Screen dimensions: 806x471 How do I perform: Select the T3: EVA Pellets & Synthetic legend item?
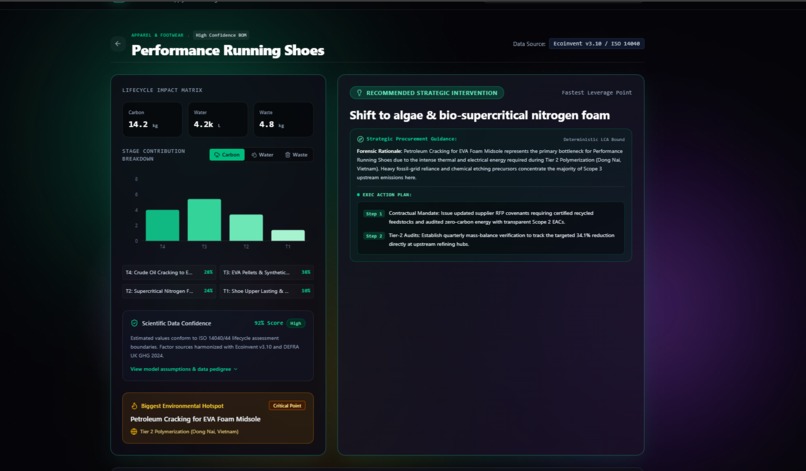[x=266, y=273]
